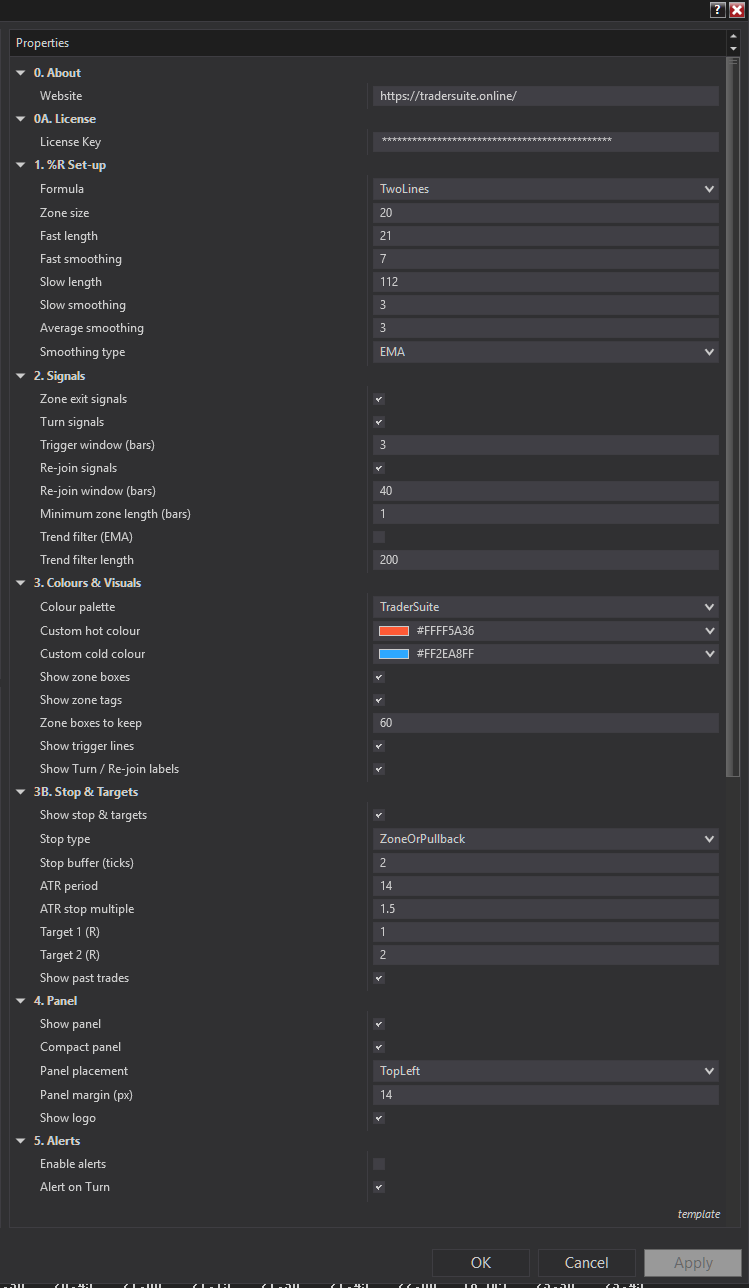This screenshot has width=749, height=1288.
Task: Click the Target 1 (R) field
Action: click(545, 932)
